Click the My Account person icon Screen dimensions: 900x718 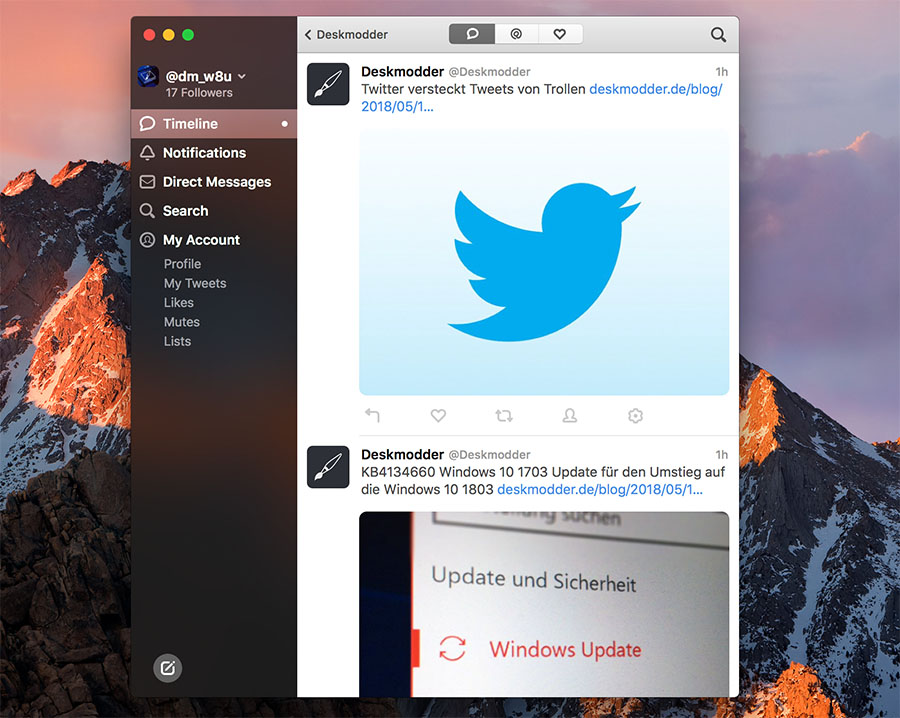click(148, 240)
